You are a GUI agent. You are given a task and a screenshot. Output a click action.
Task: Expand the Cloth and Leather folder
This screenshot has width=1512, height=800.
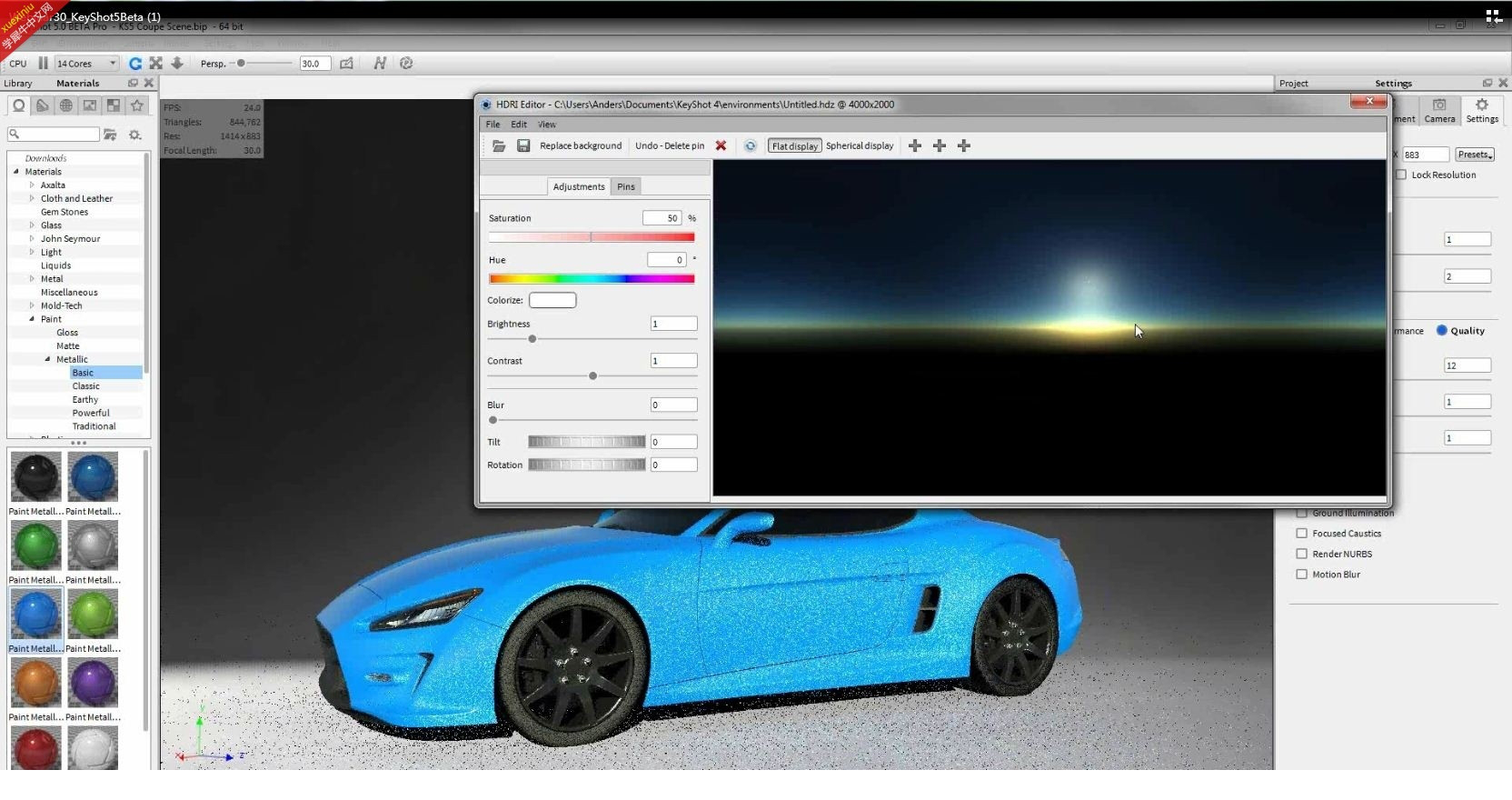pyautogui.click(x=32, y=198)
